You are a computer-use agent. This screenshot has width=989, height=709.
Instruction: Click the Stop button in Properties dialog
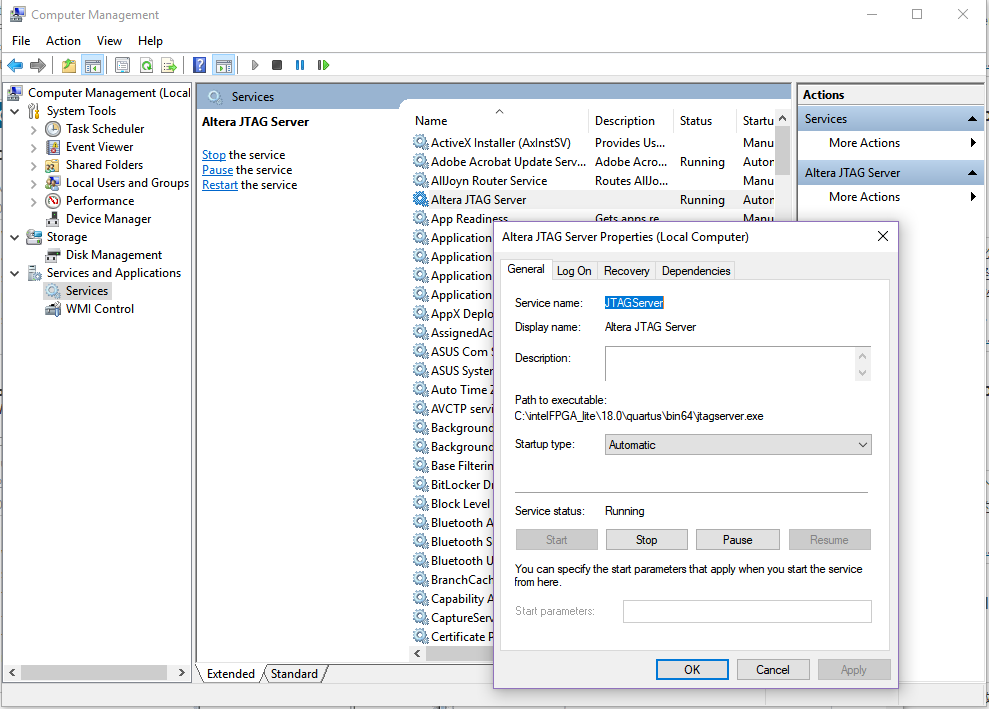(647, 540)
